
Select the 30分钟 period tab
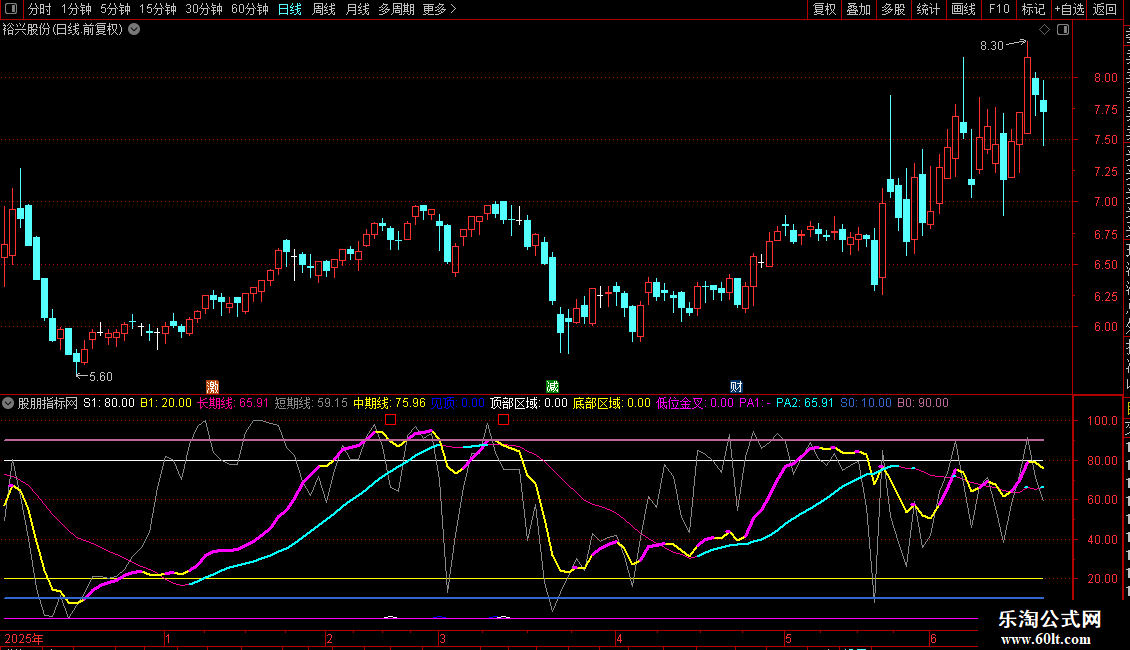point(204,9)
